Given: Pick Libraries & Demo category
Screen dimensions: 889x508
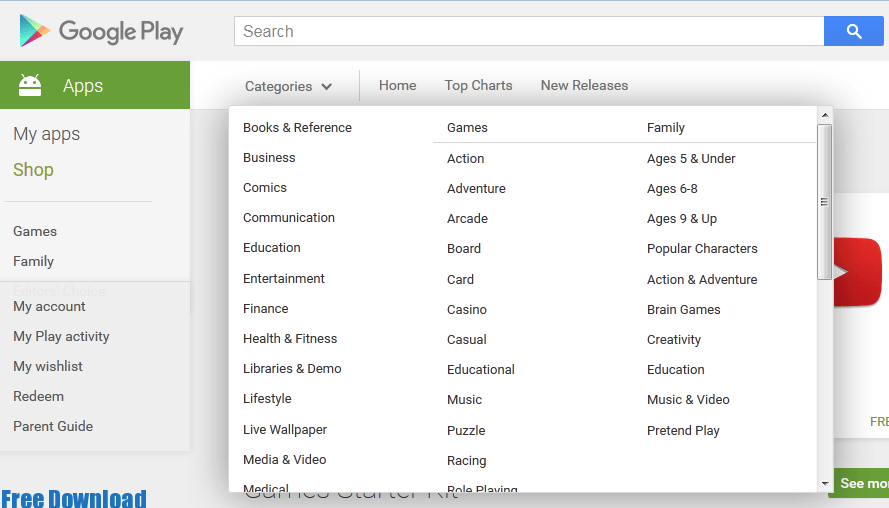Looking at the screenshot, I should click(293, 369).
